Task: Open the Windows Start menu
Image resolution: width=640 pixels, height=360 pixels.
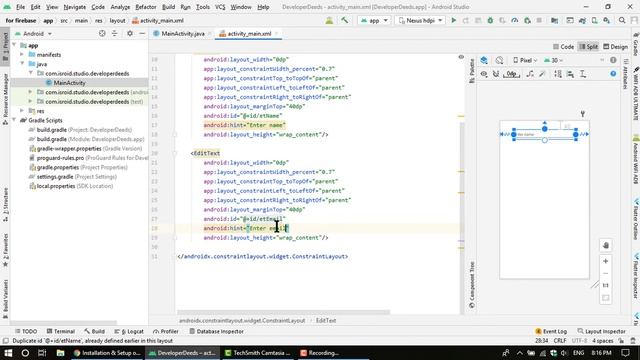Action: (x=8, y=353)
